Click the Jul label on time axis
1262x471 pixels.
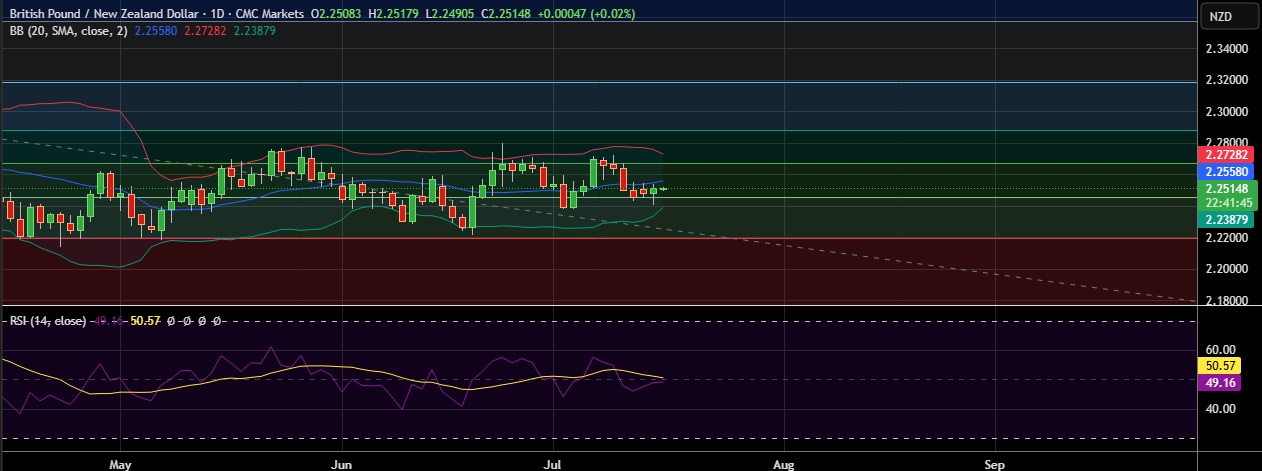coord(554,464)
